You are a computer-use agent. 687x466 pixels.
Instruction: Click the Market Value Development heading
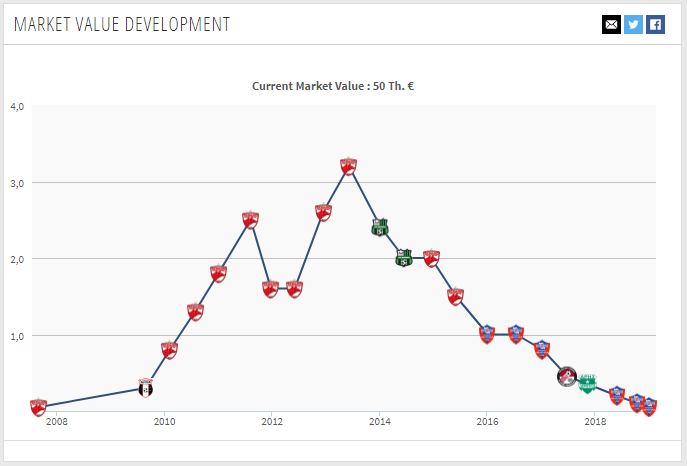pyautogui.click(x=122, y=24)
